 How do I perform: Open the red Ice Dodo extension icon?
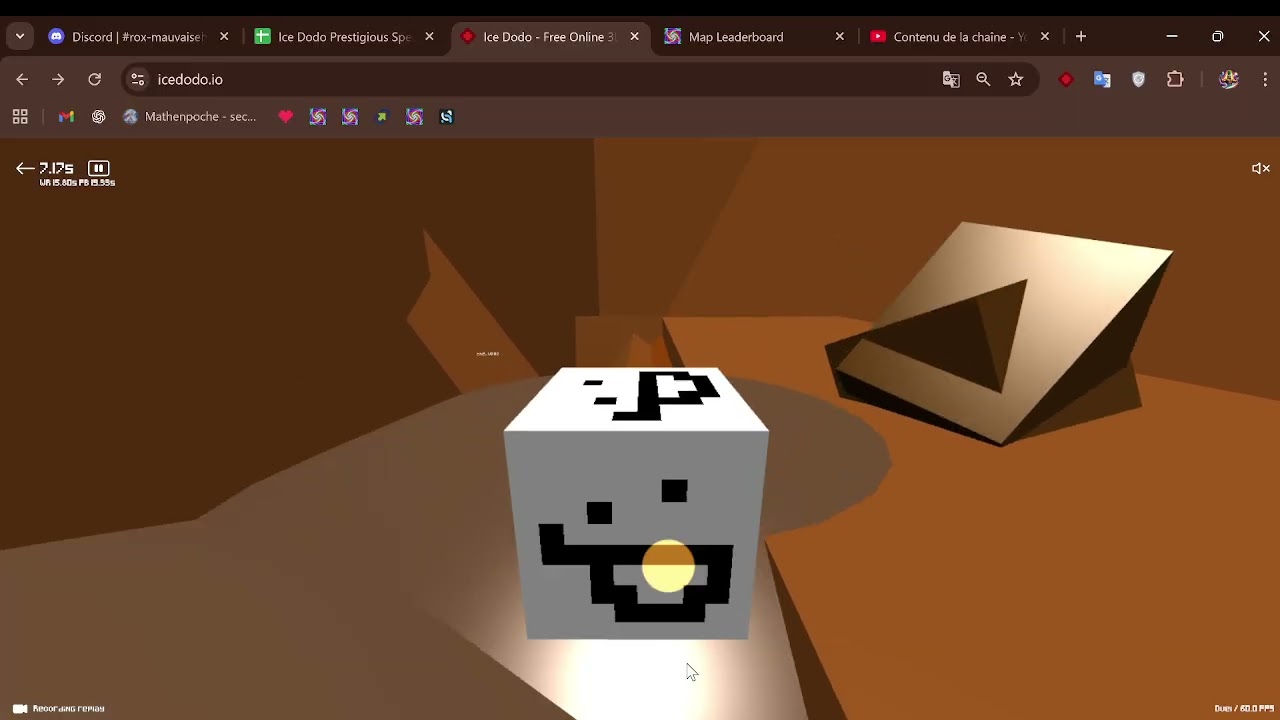[1066, 80]
